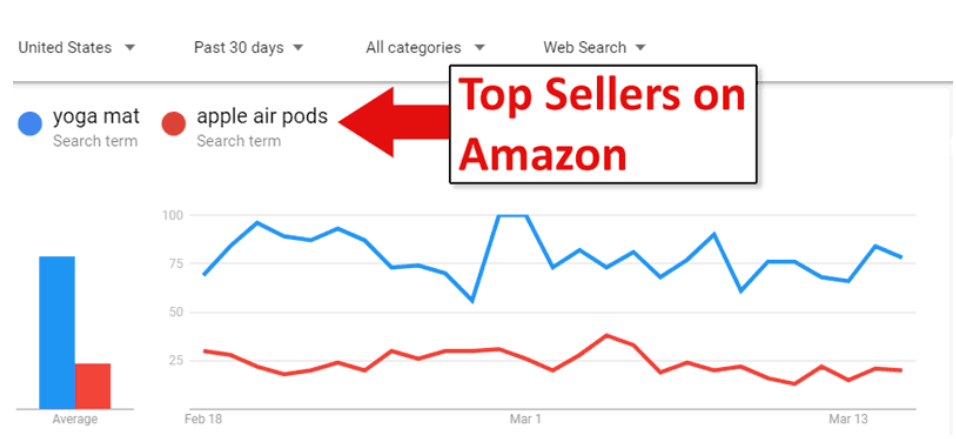Viewport: 956px width, 439px height.
Task: Select the apple air pods search term
Action: (262, 117)
